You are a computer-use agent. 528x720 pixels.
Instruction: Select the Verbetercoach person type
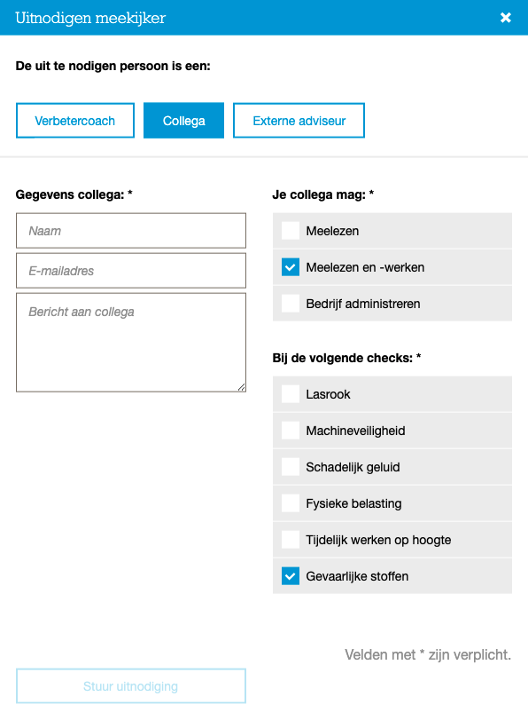75,120
